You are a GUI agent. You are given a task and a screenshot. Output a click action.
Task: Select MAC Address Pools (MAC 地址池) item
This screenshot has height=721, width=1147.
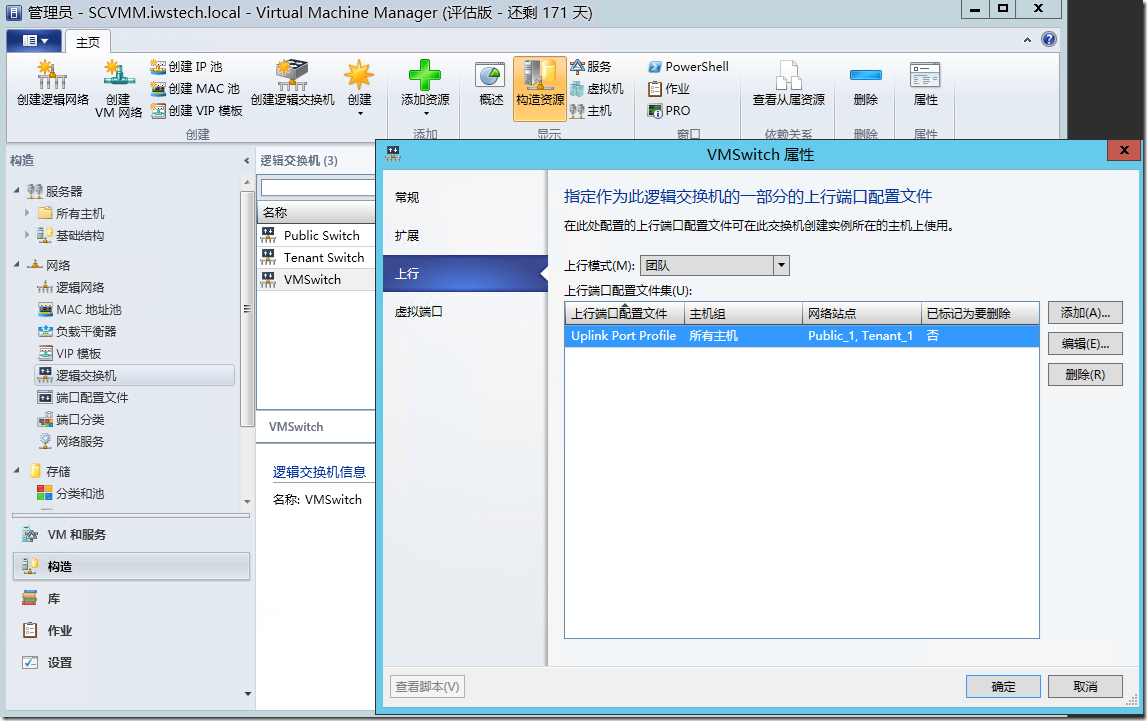point(79,309)
